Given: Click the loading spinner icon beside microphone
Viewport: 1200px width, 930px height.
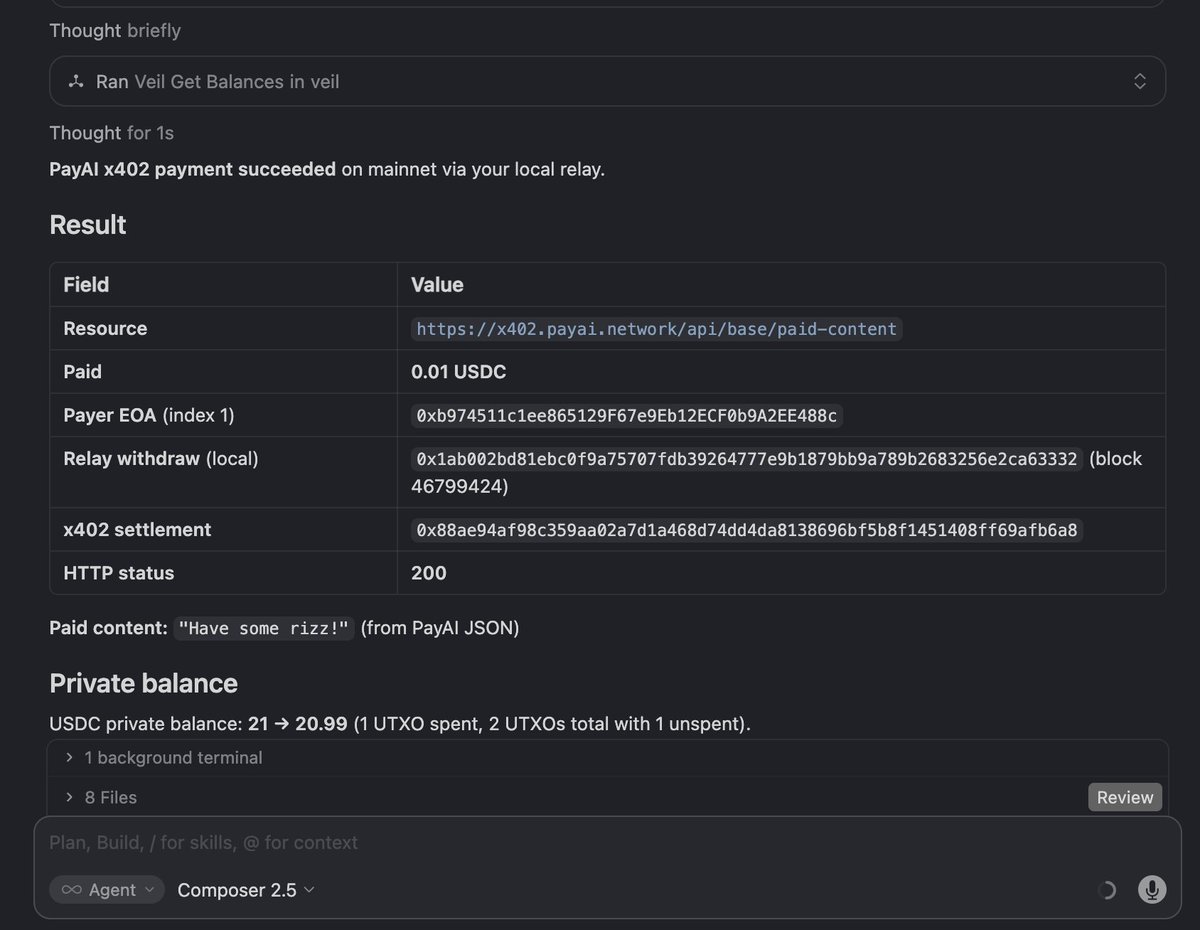Looking at the screenshot, I should [1107, 890].
